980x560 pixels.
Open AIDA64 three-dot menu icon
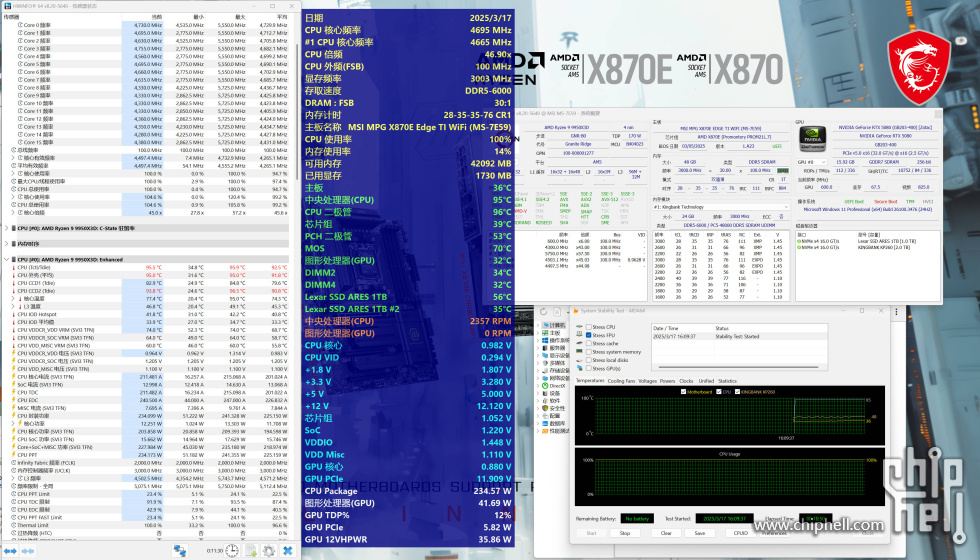point(896,311)
